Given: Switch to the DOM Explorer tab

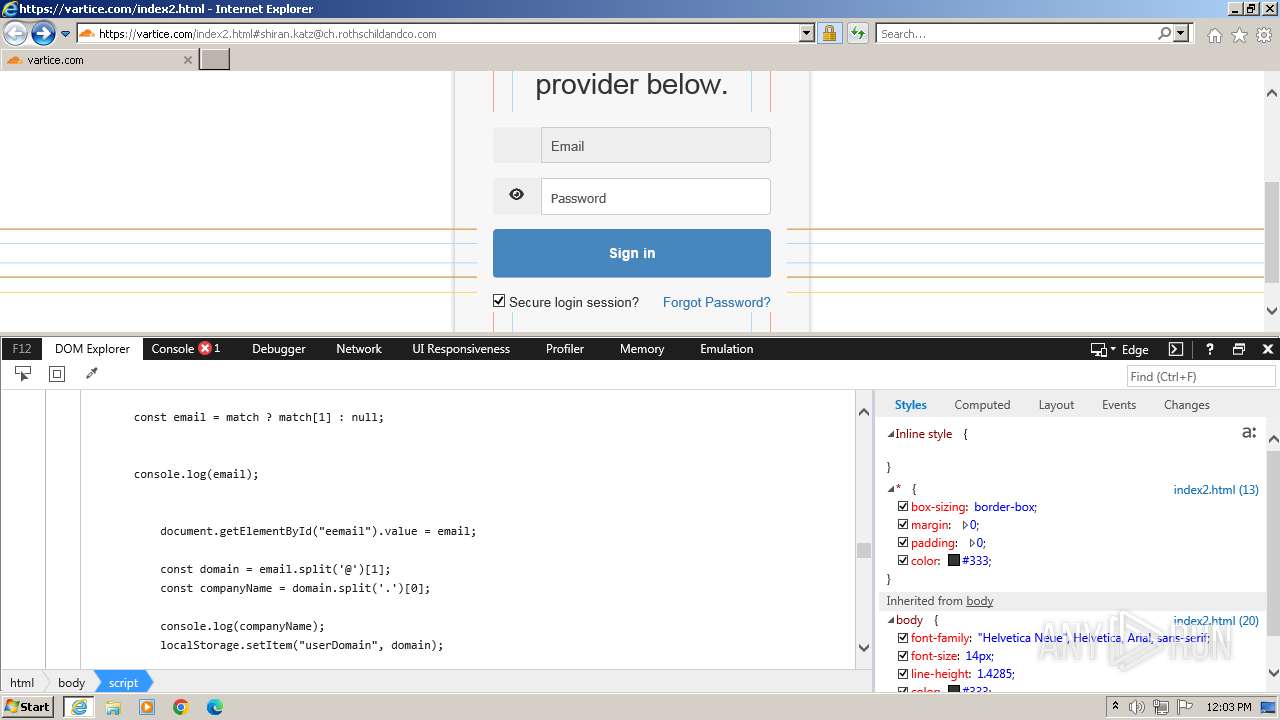Looking at the screenshot, I should (92, 349).
